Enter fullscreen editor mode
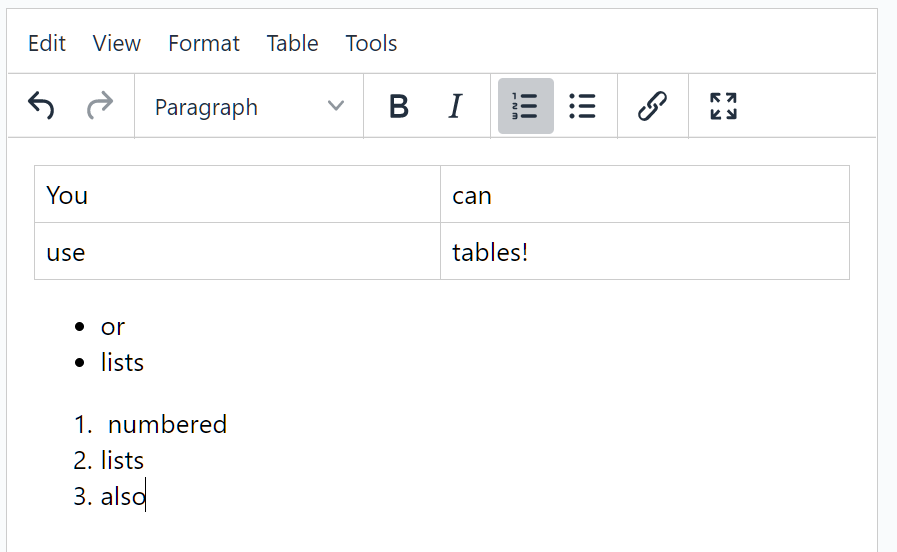 tap(723, 106)
